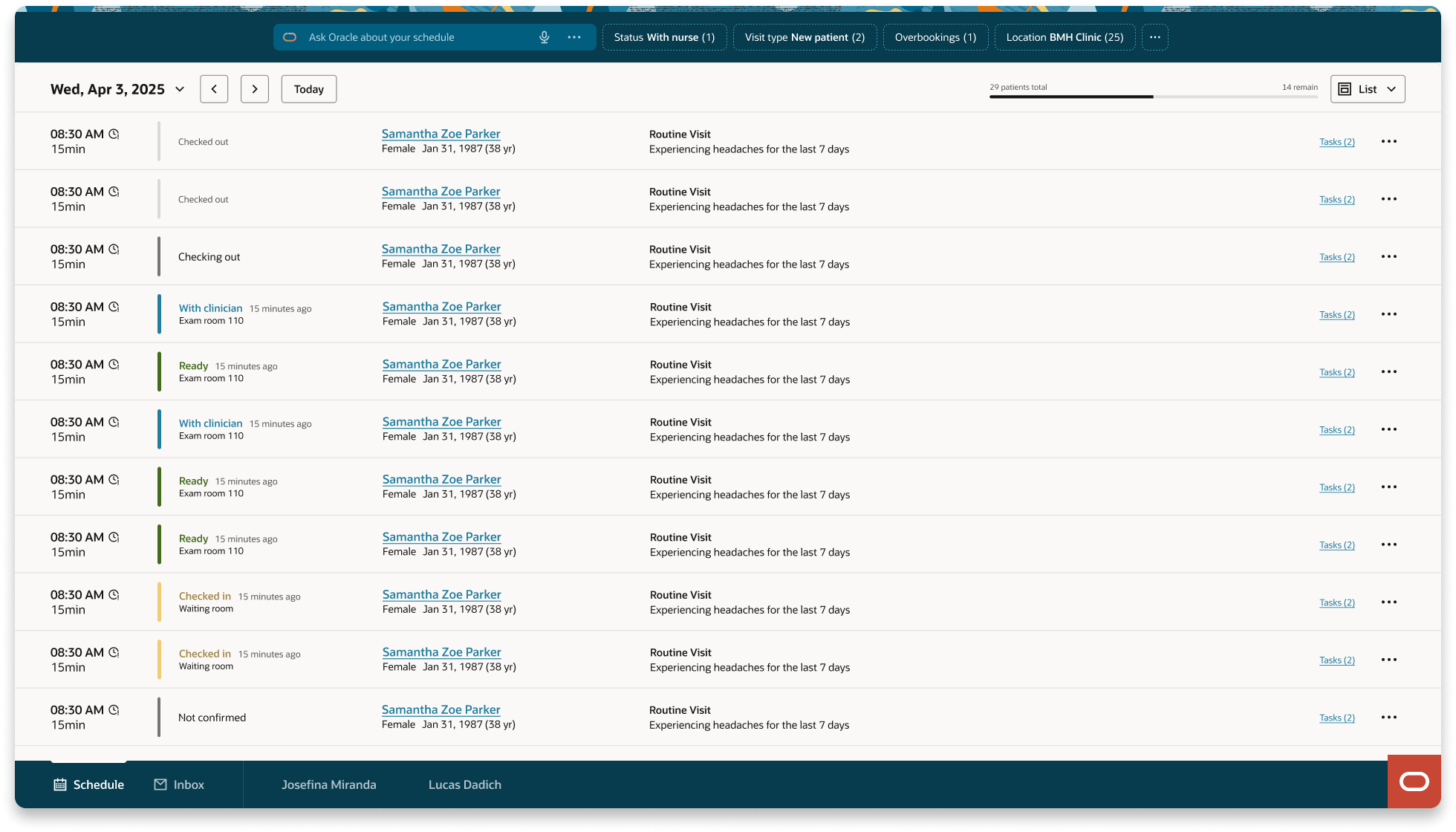
Task: Open more options for the Not confirmed row
Action: click(x=1389, y=717)
